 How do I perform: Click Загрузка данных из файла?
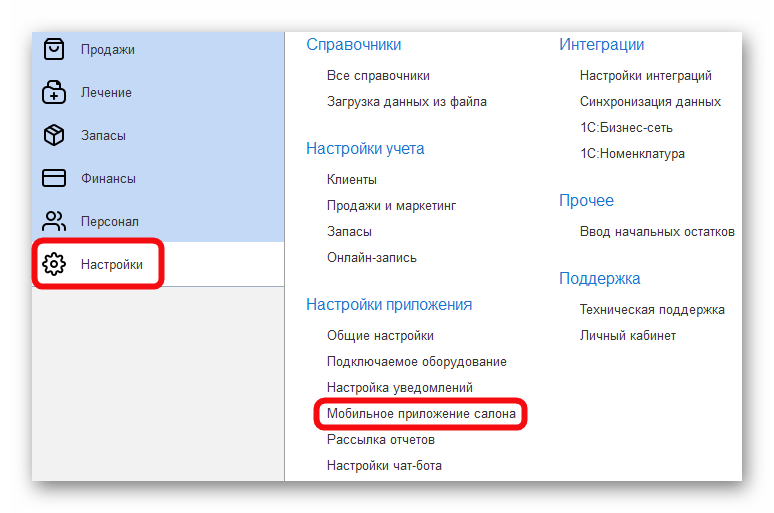(406, 101)
